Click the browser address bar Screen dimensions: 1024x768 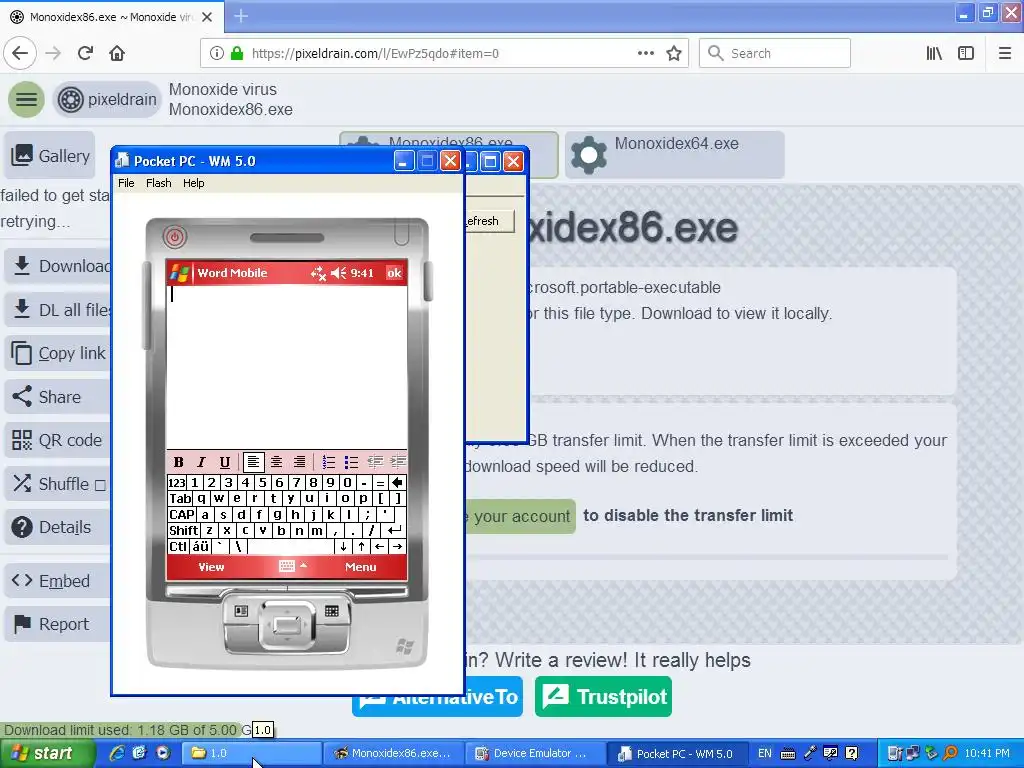[x=444, y=53]
